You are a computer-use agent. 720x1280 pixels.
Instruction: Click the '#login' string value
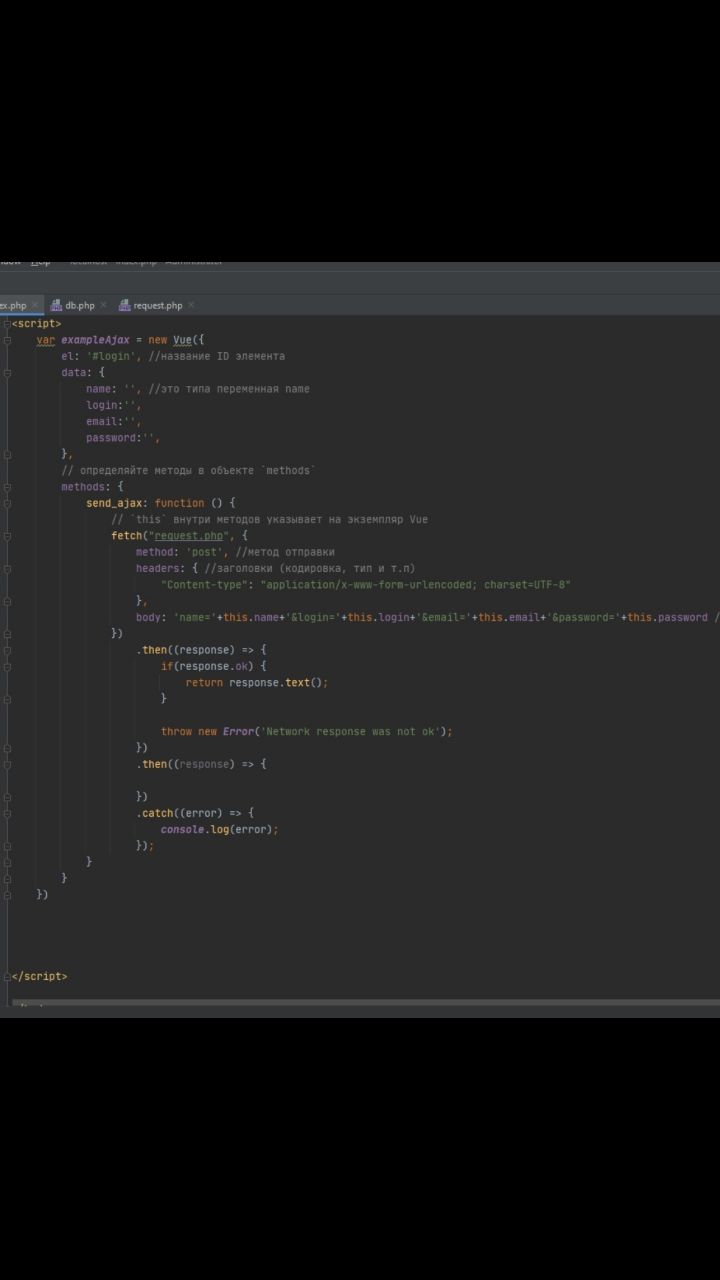(x=111, y=356)
